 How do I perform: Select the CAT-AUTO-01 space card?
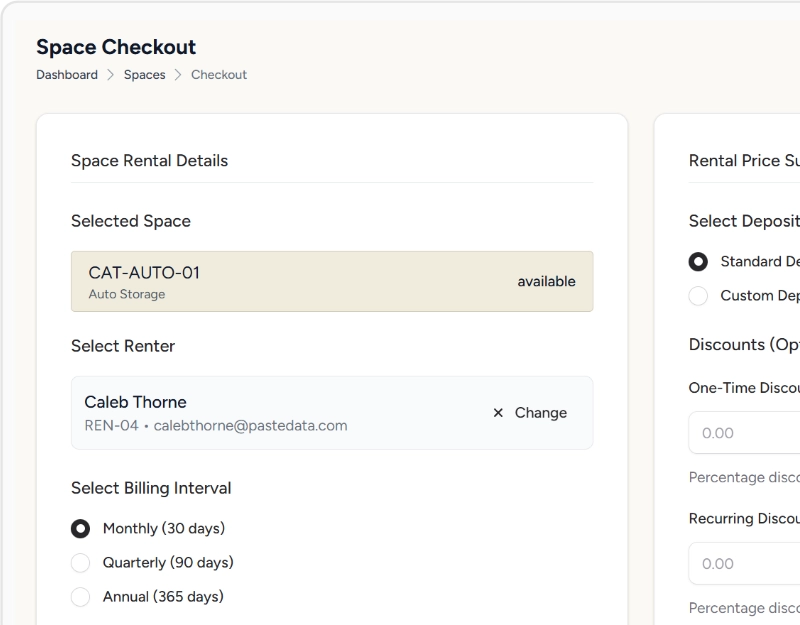tap(331, 281)
